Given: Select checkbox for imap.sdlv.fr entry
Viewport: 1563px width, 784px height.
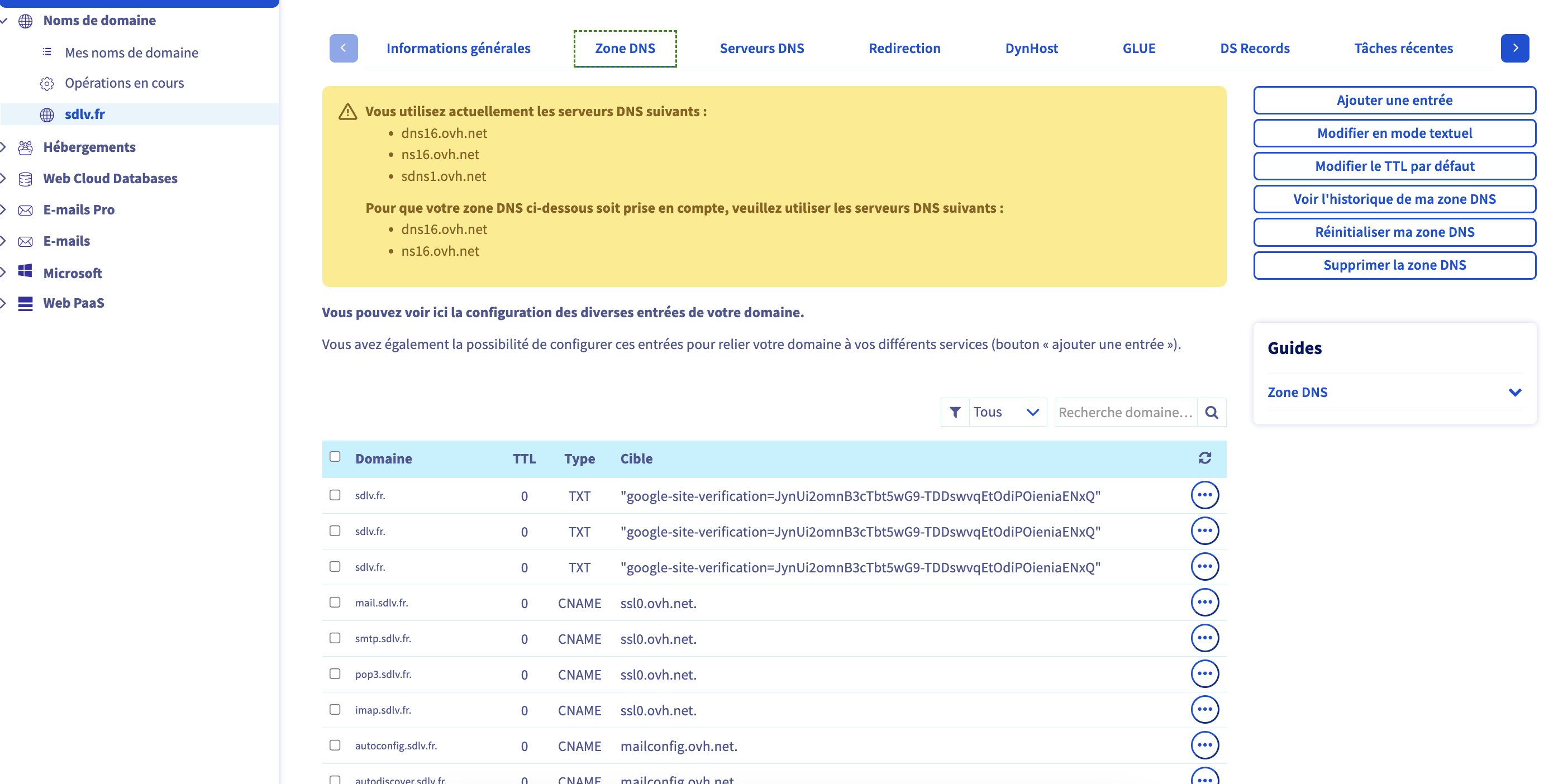Looking at the screenshot, I should click(335, 709).
